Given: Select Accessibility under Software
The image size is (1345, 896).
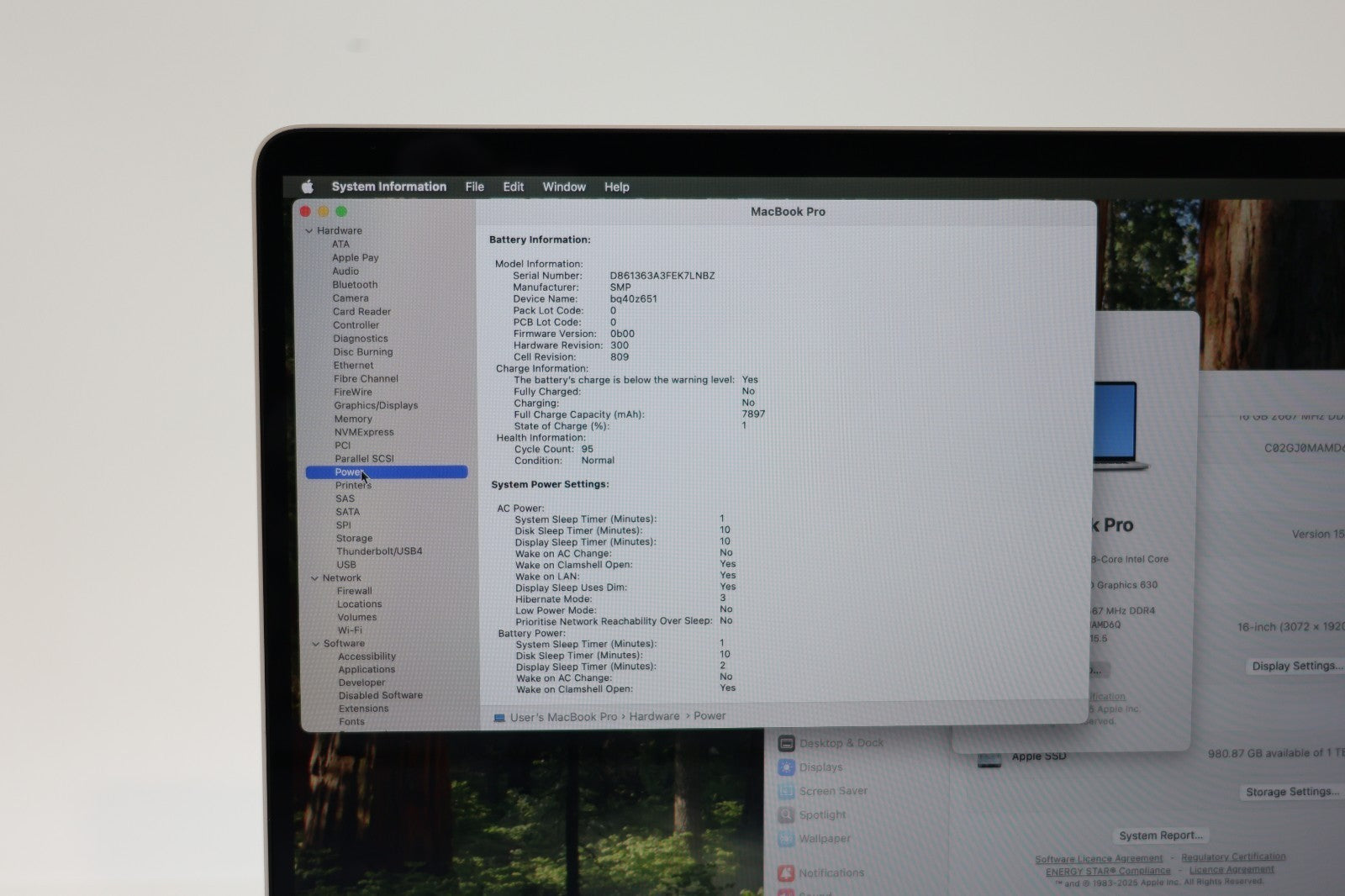Looking at the screenshot, I should pyautogui.click(x=367, y=656).
